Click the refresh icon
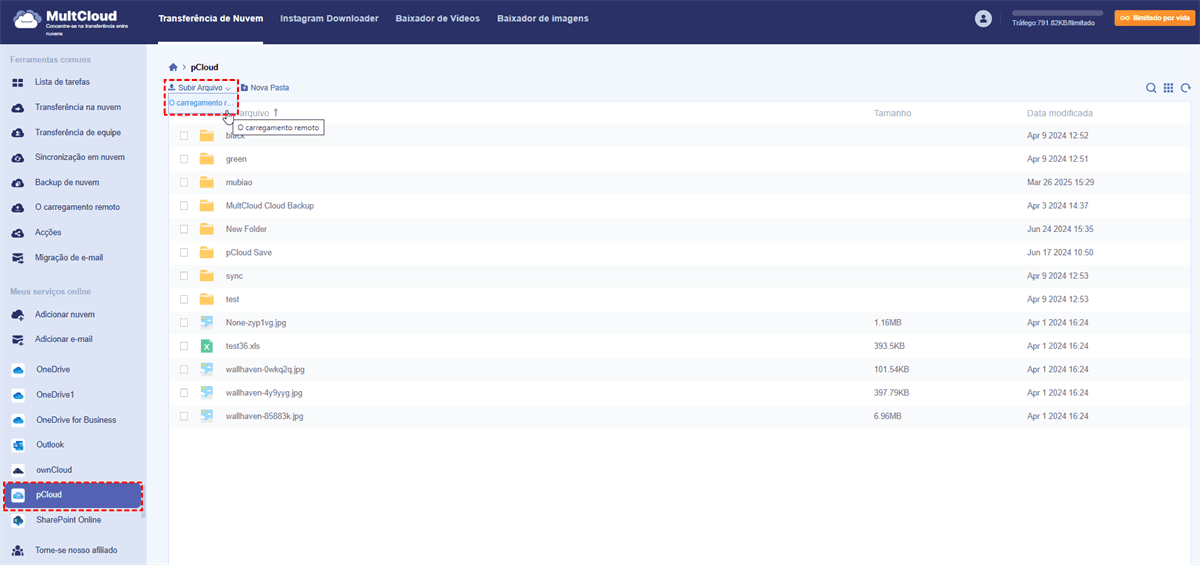This screenshot has width=1200, height=565. (x=1185, y=88)
